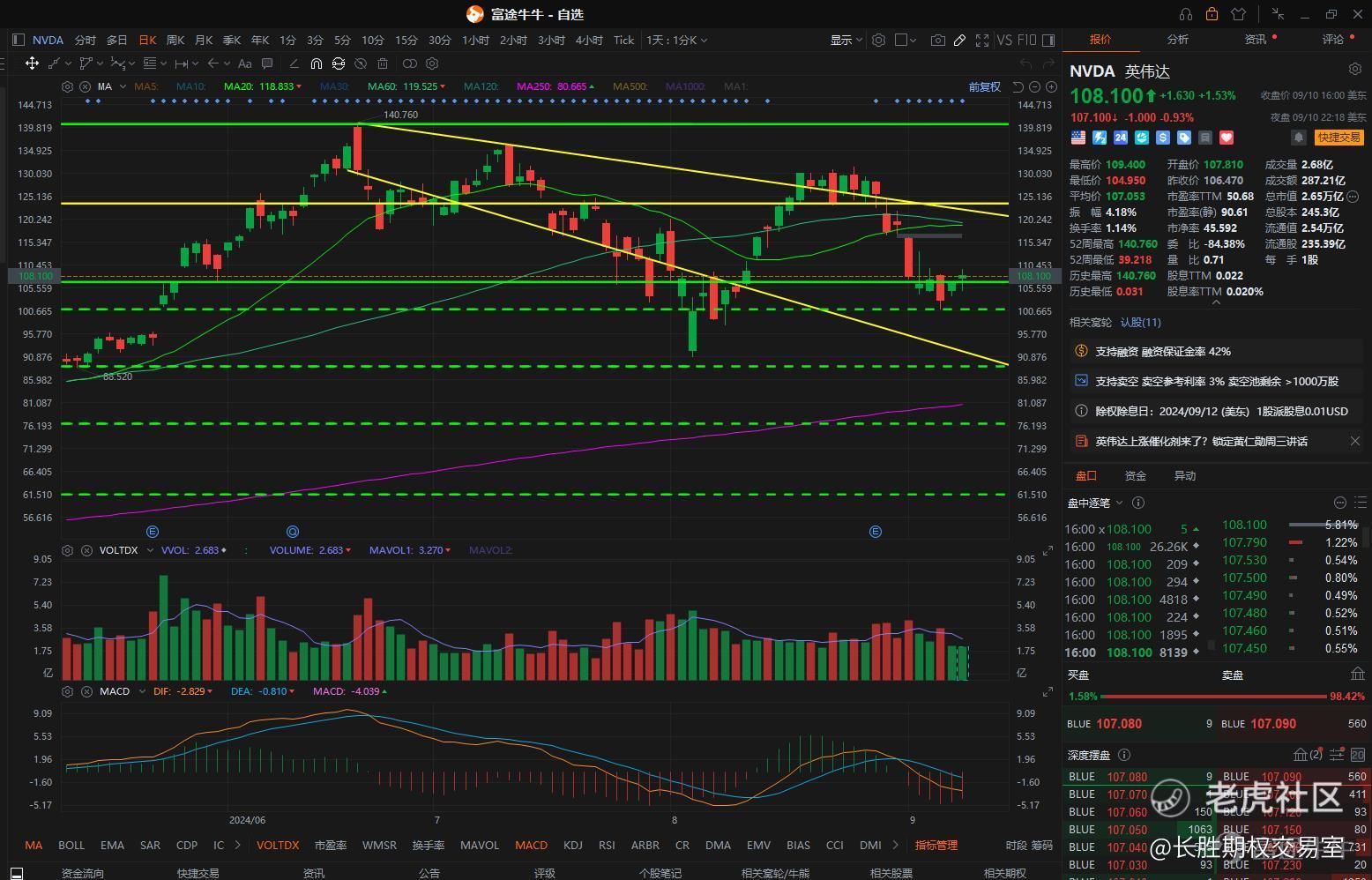Click the earnings E marker in August

pyautogui.click(x=876, y=532)
